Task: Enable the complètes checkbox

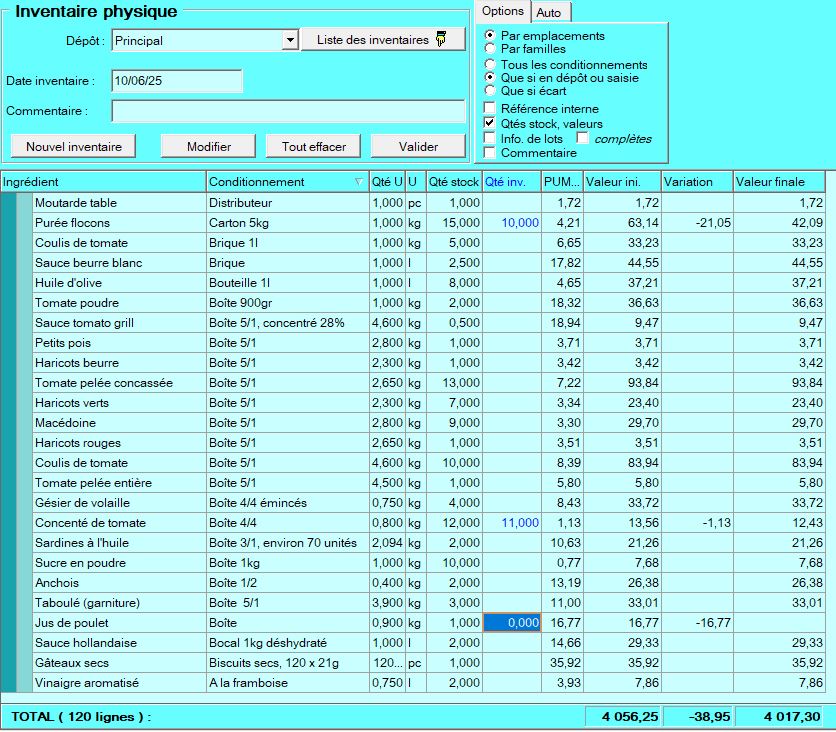Action: 583,138
